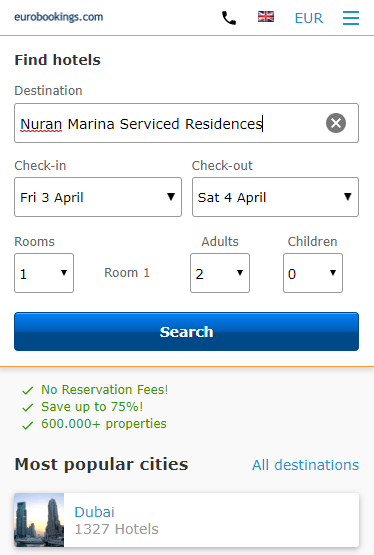This screenshot has height=555, width=374.
Task: Click the No Reservation Fees checkmark
Action: [28, 390]
